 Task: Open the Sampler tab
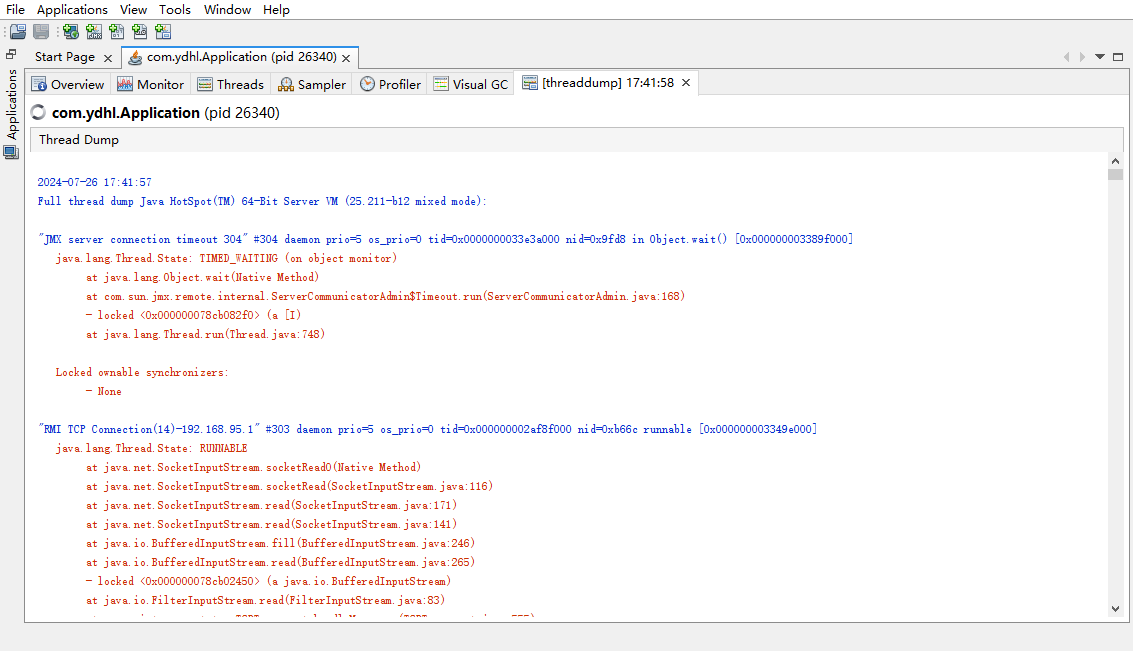(312, 84)
